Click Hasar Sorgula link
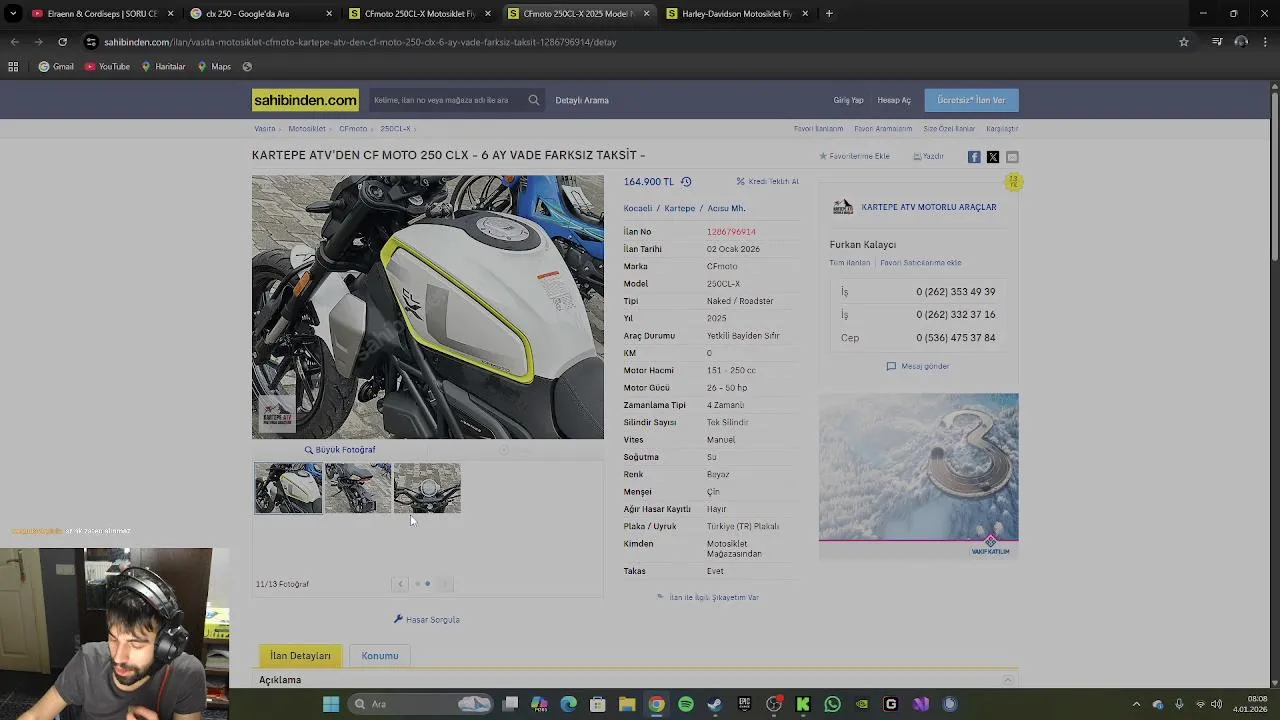Viewport: 1280px width, 720px height. click(427, 620)
